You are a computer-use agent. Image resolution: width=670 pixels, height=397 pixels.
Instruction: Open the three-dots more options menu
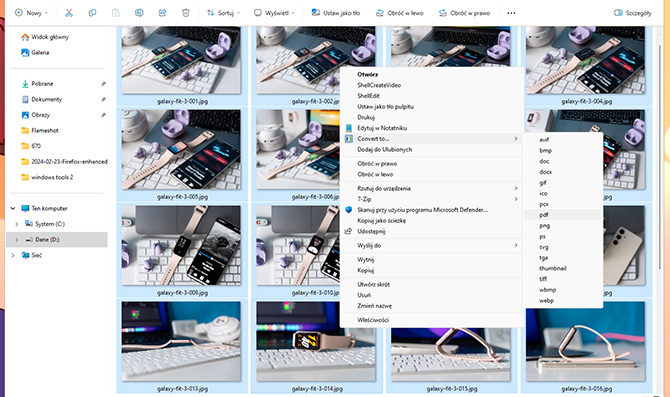[x=511, y=13]
